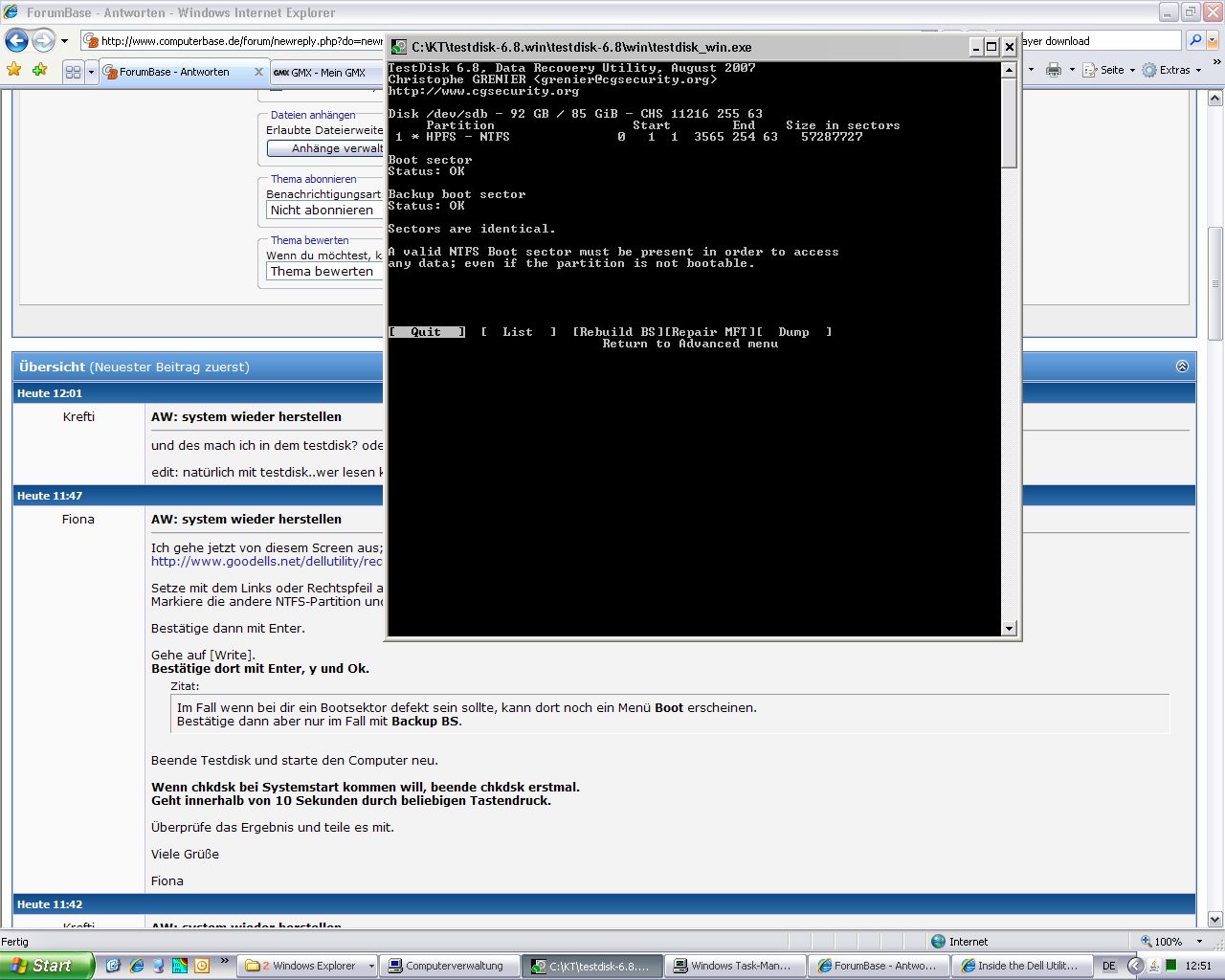
Task: Click the Internet zone globe in the status bar
Action: [938, 942]
